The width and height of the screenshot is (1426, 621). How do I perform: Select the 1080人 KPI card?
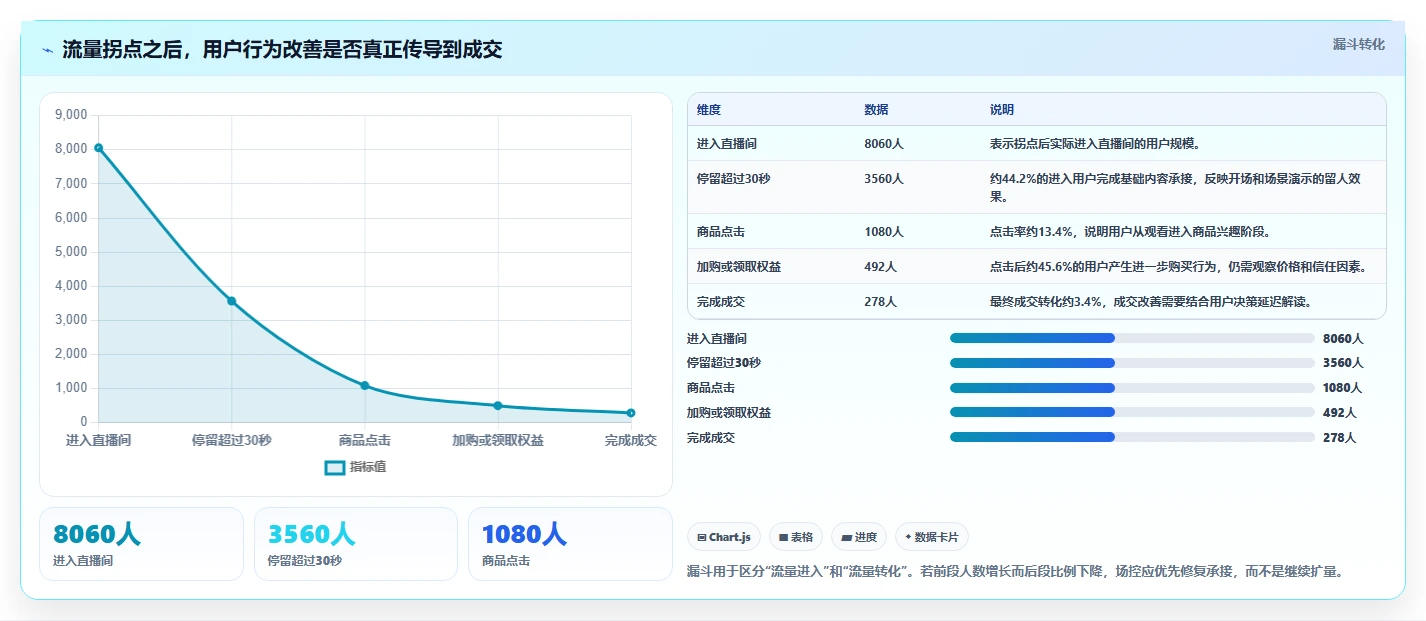pyautogui.click(x=570, y=544)
